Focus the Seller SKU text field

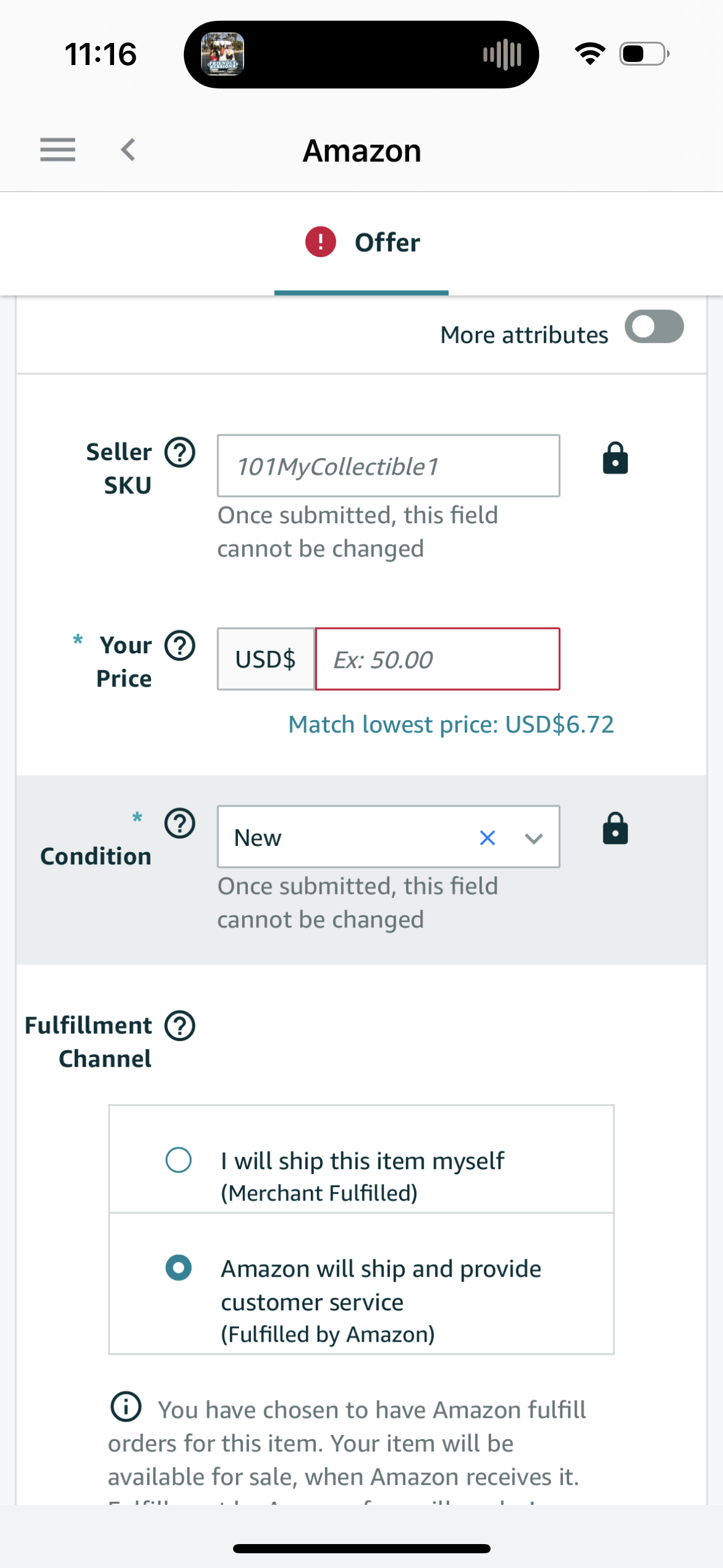pos(388,466)
